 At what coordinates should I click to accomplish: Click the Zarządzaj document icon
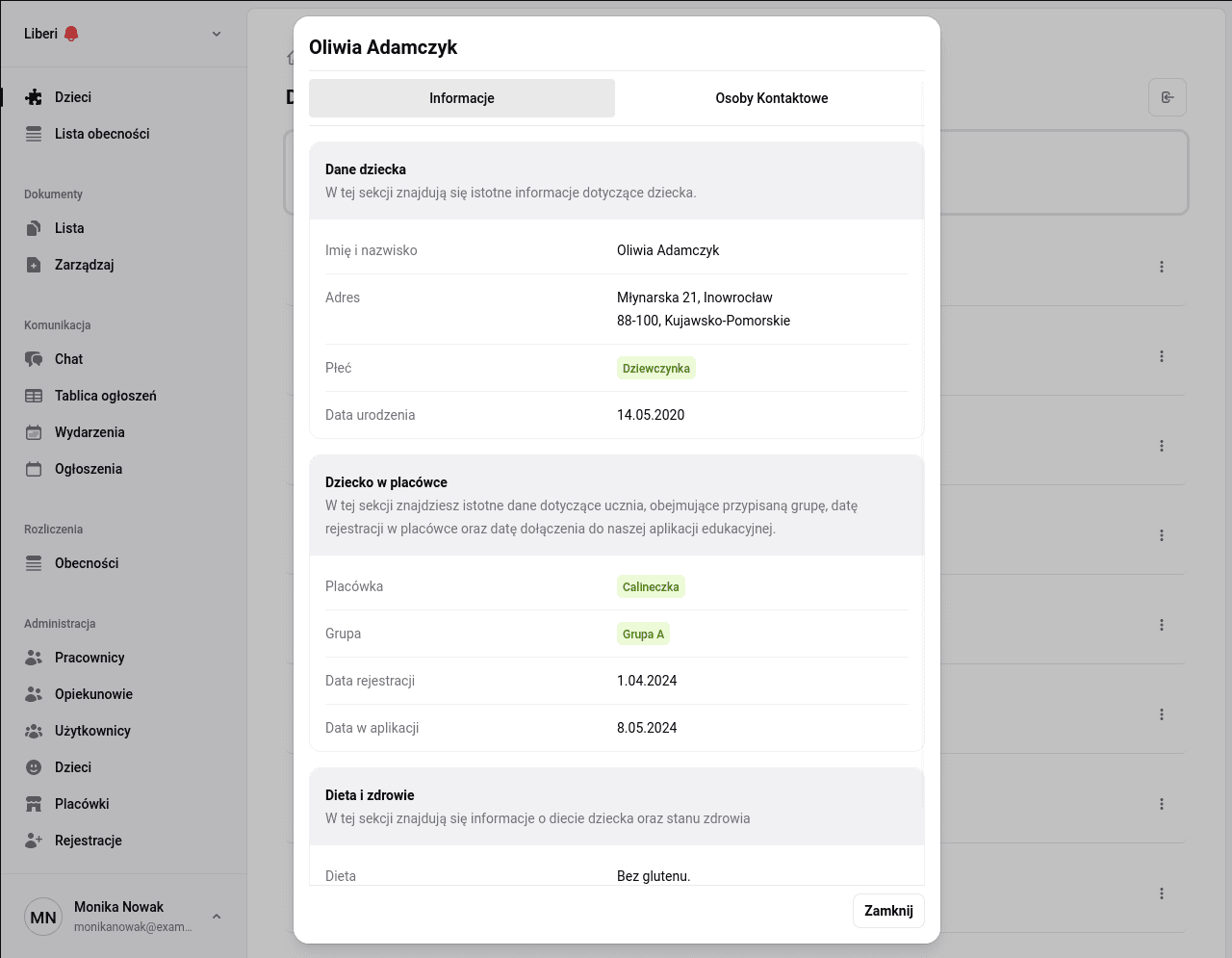tap(34, 265)
